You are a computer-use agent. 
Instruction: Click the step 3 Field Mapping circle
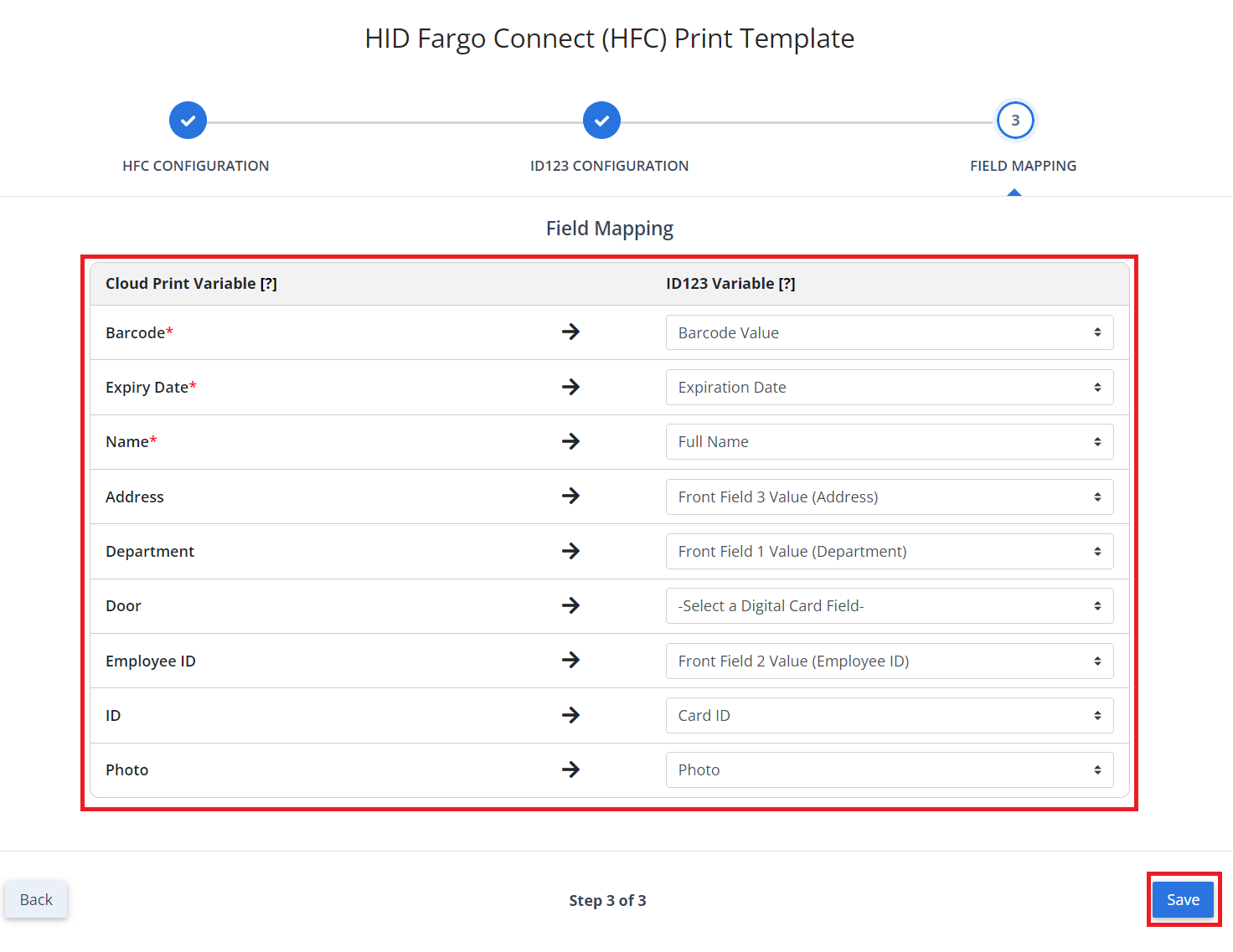coord(1015,121)
